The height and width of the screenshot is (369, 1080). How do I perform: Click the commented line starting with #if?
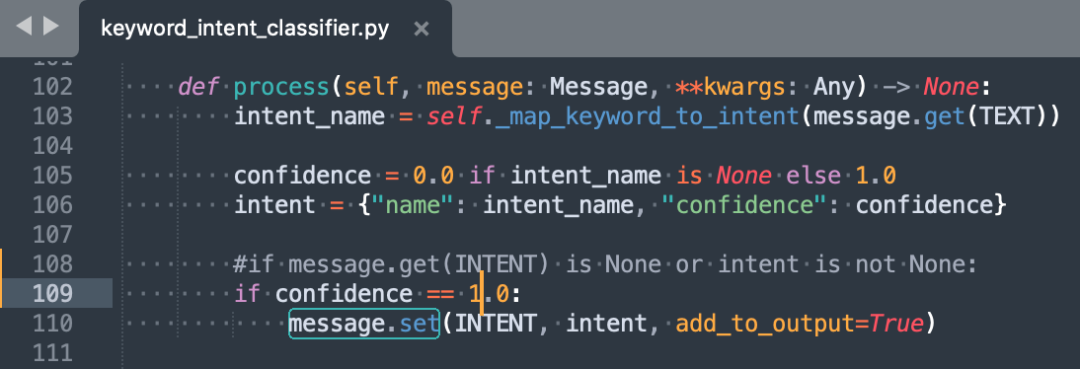point(605,264)
